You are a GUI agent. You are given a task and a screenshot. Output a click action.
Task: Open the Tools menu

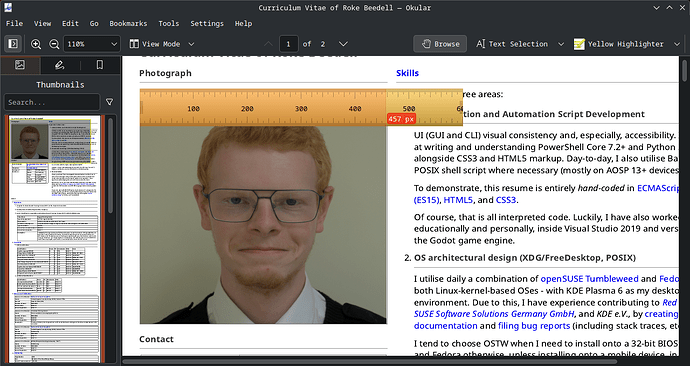tap(169, 23)
